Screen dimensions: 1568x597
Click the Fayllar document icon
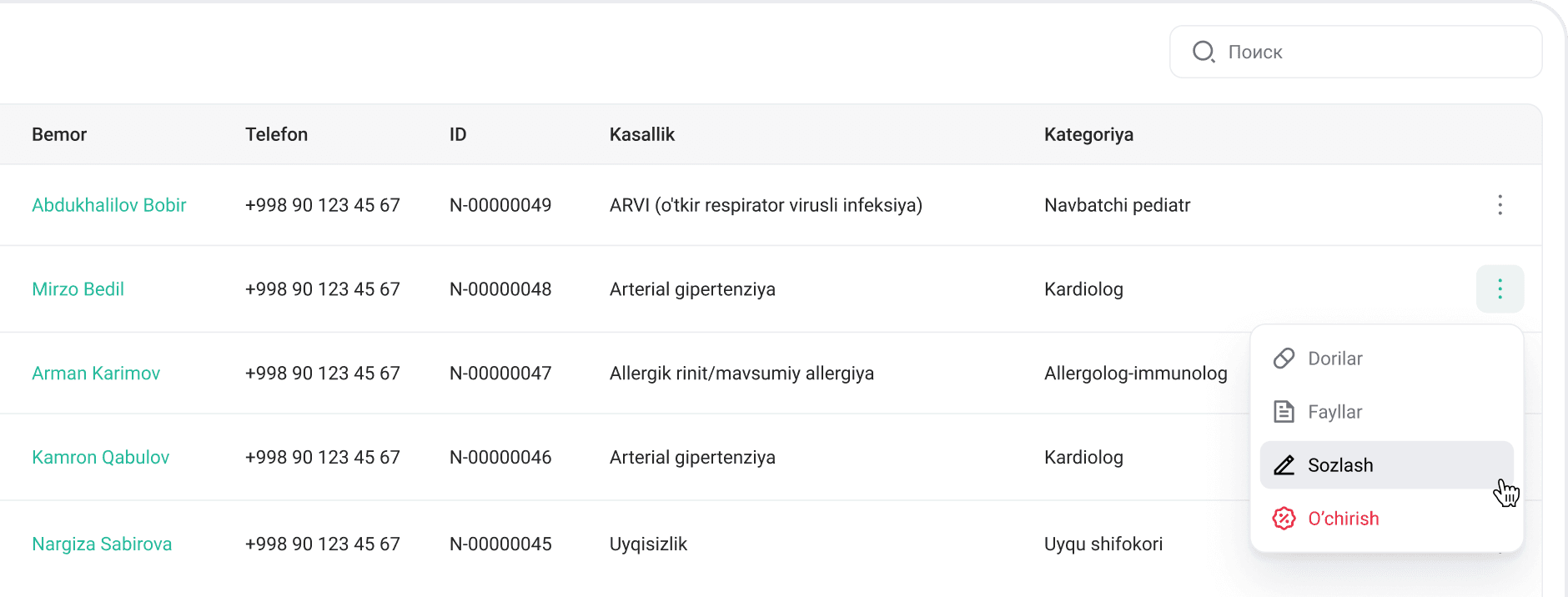tap(1284, 412)
